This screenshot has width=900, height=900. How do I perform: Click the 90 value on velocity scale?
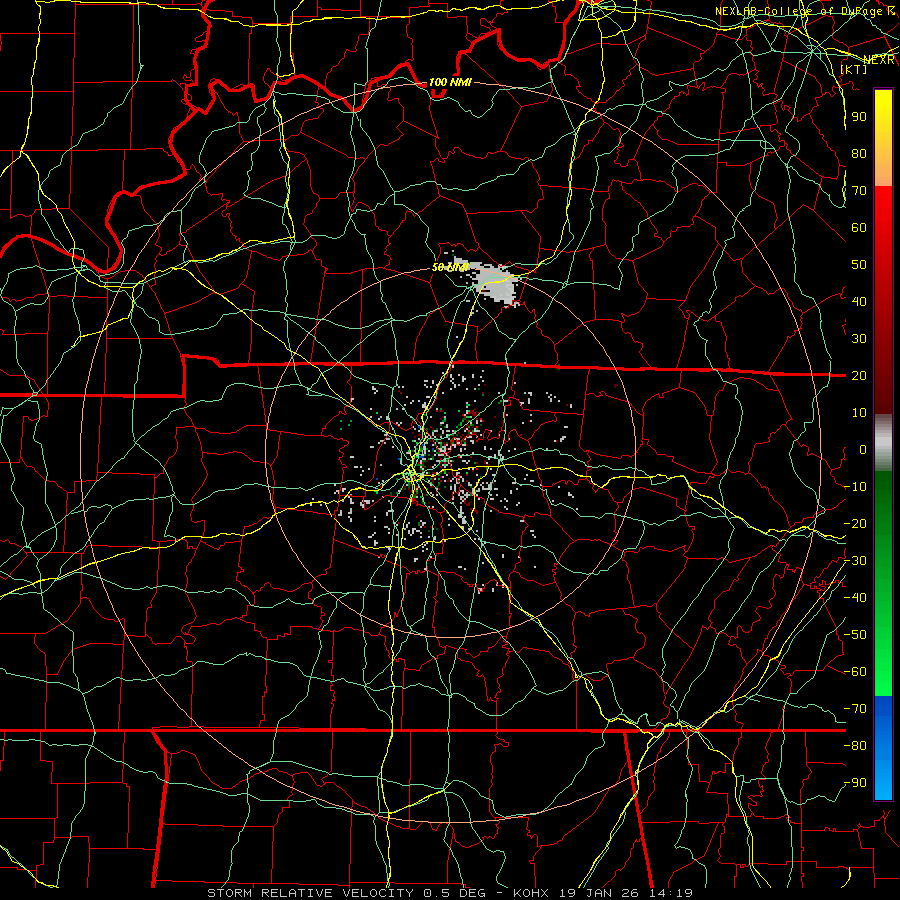tap(859, 117)
